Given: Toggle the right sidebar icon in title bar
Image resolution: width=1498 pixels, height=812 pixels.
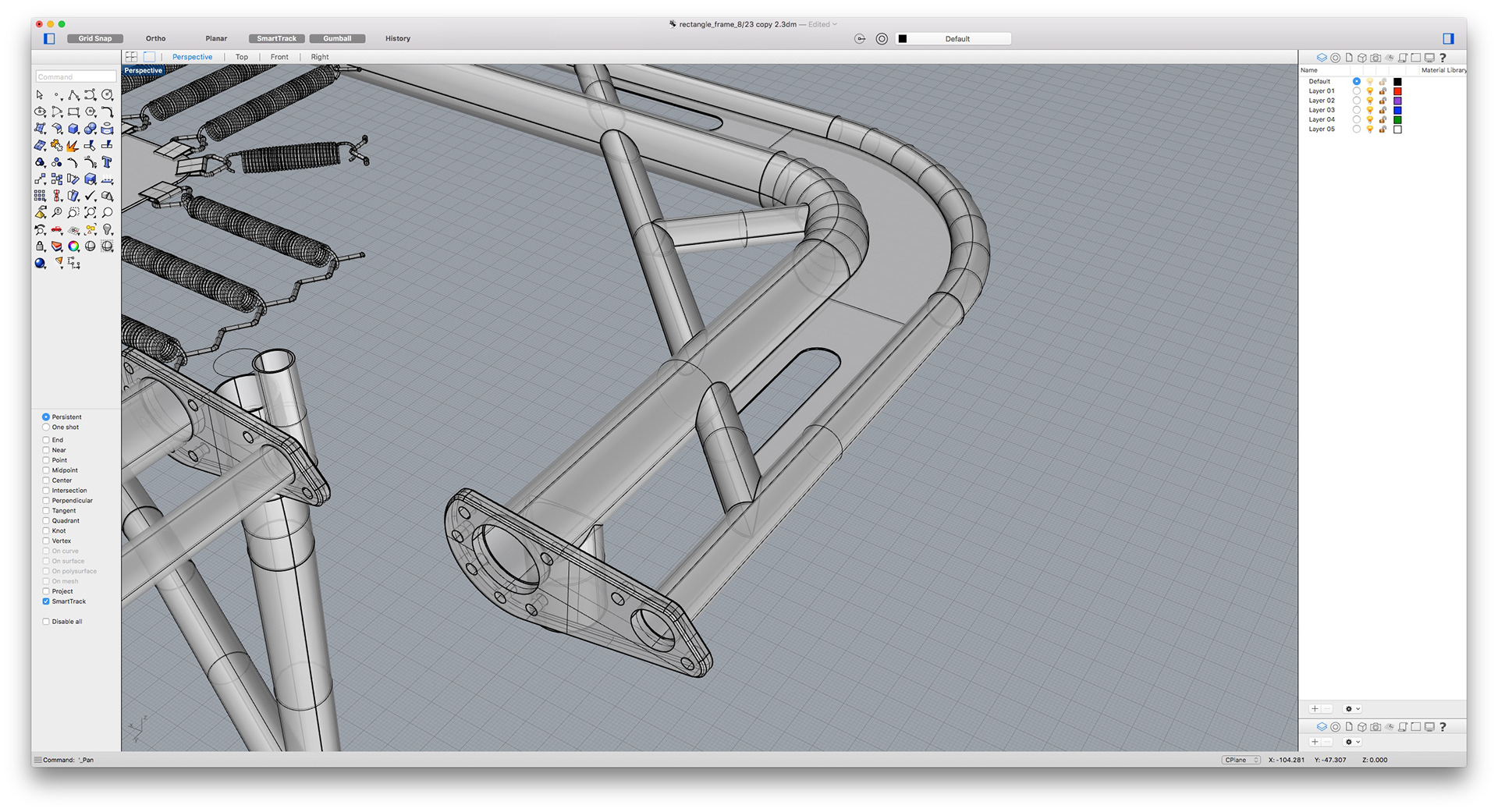Looking at the screenshot, I should 1448,38.
